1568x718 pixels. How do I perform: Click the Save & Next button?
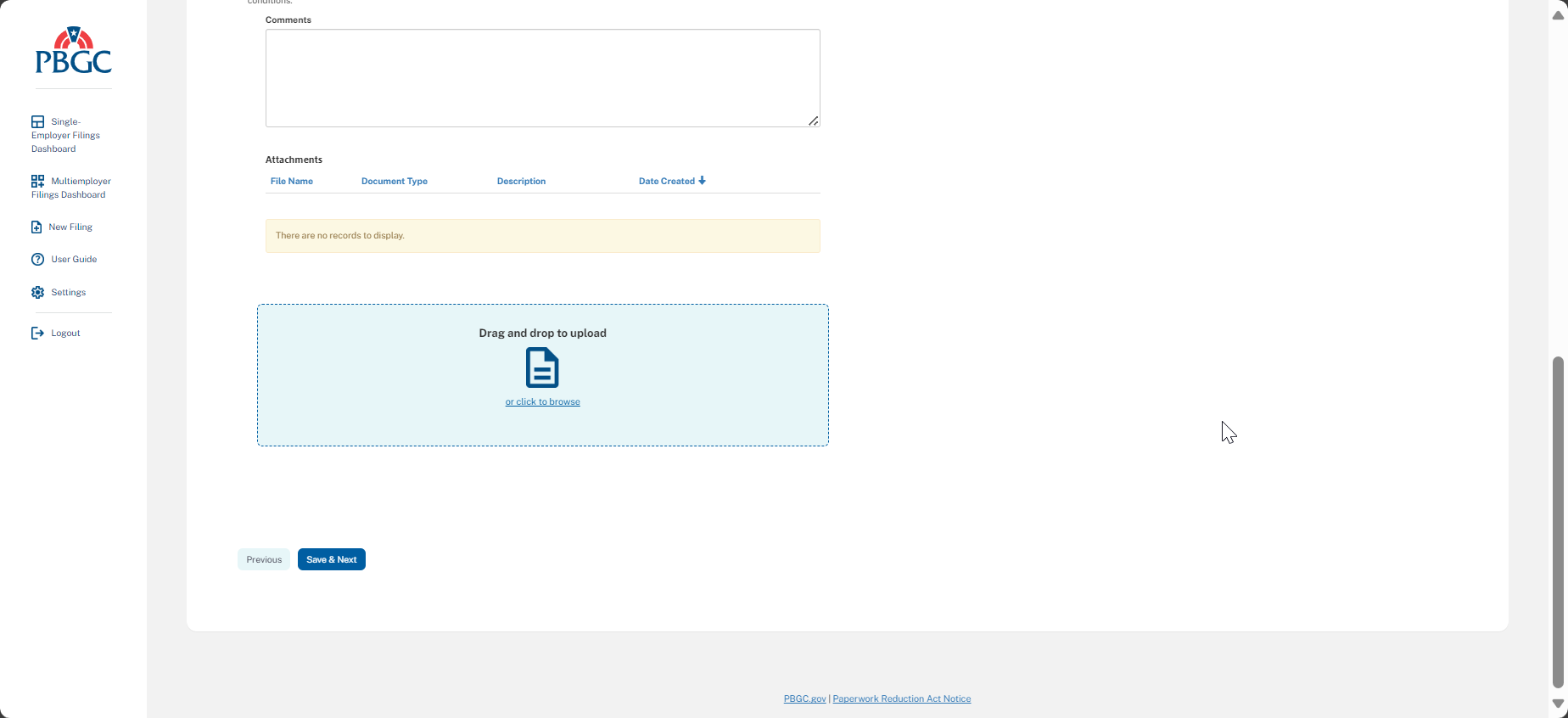click(x=332, y=559)
